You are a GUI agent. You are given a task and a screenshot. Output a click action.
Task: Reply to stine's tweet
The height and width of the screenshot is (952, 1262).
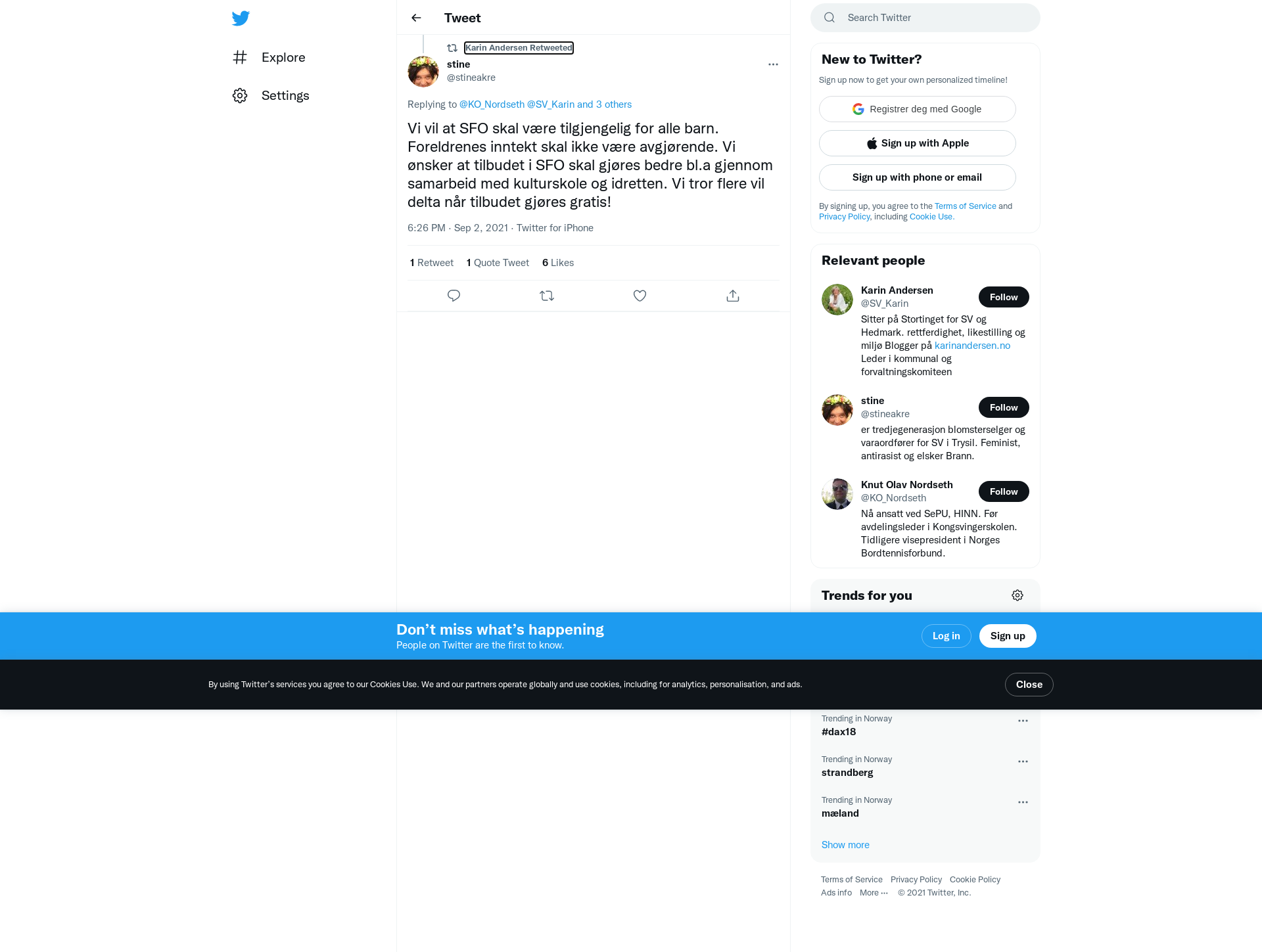(454, 296)
